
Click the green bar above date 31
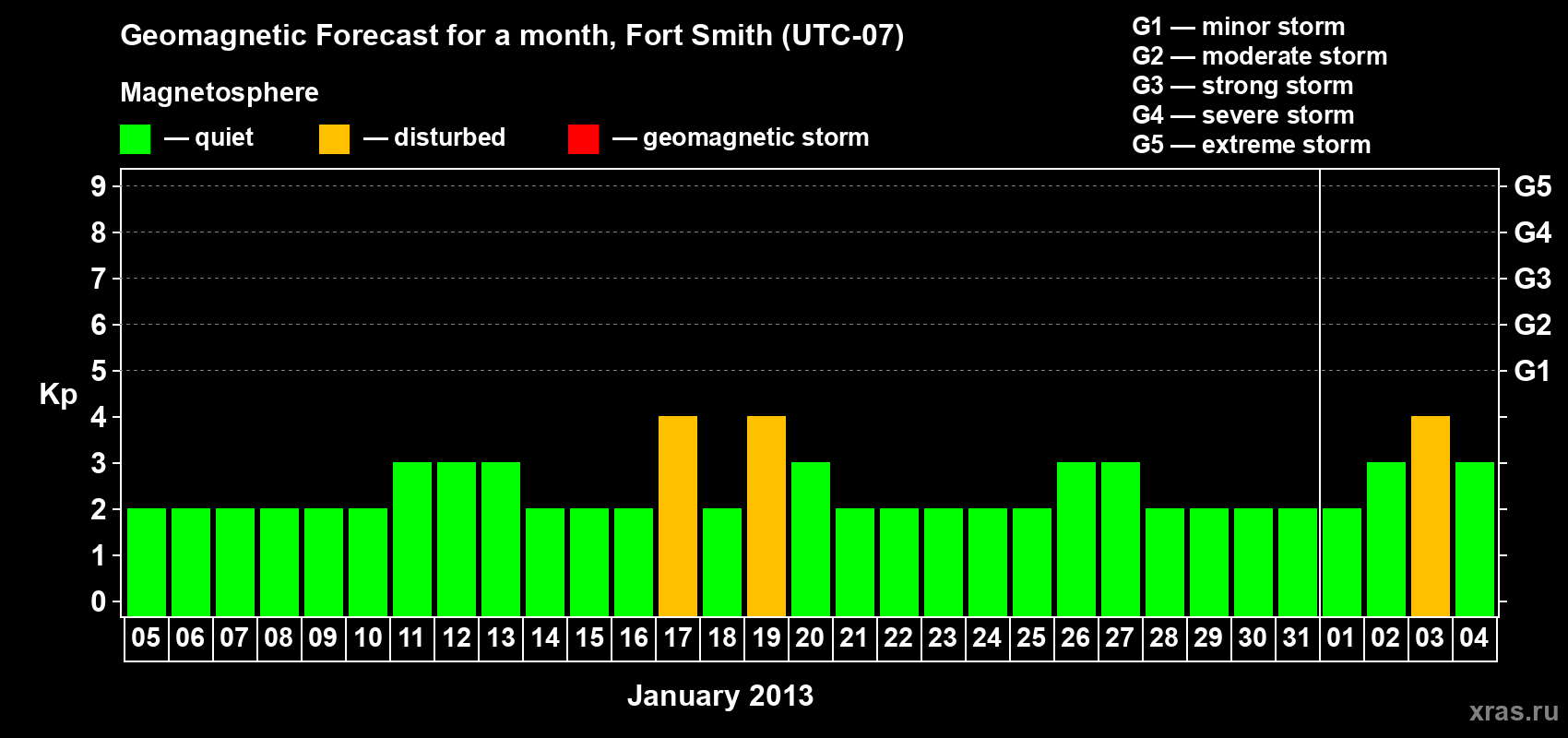pyautogui.click(x=1298, y=562)
